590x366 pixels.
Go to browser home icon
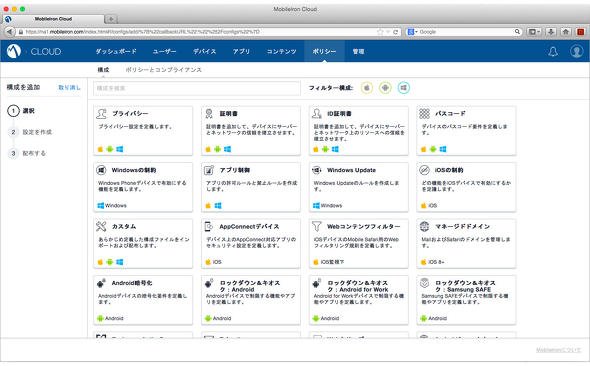(566, 32)
